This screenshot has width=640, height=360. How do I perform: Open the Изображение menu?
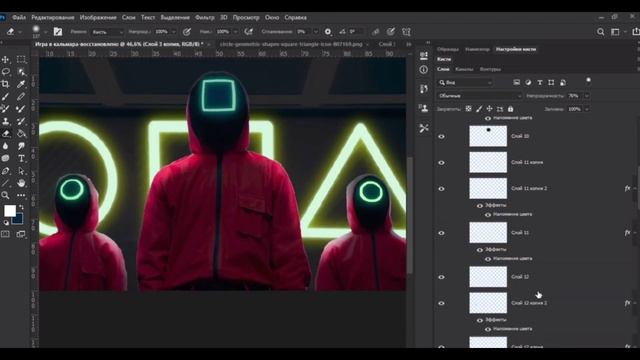coord(98,18)
